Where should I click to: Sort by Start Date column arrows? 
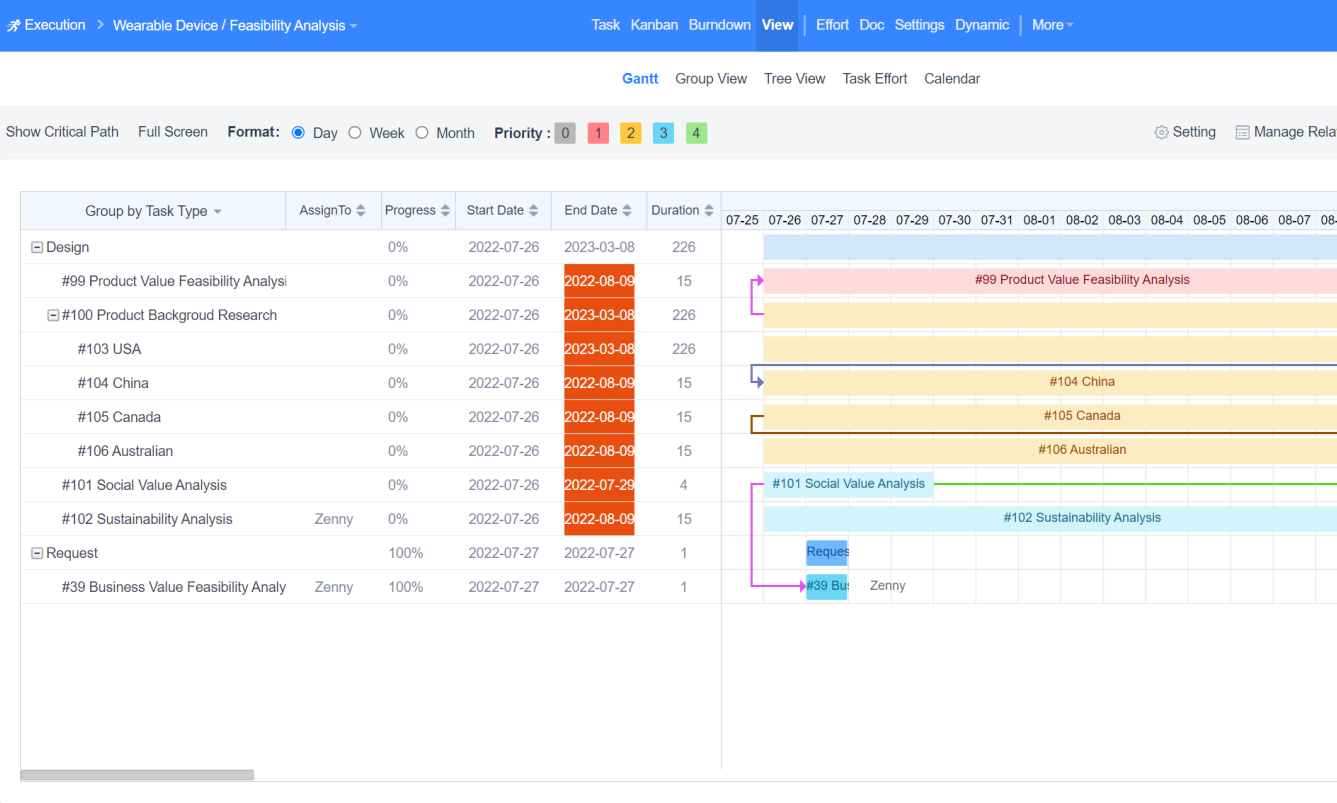point(533,211)
